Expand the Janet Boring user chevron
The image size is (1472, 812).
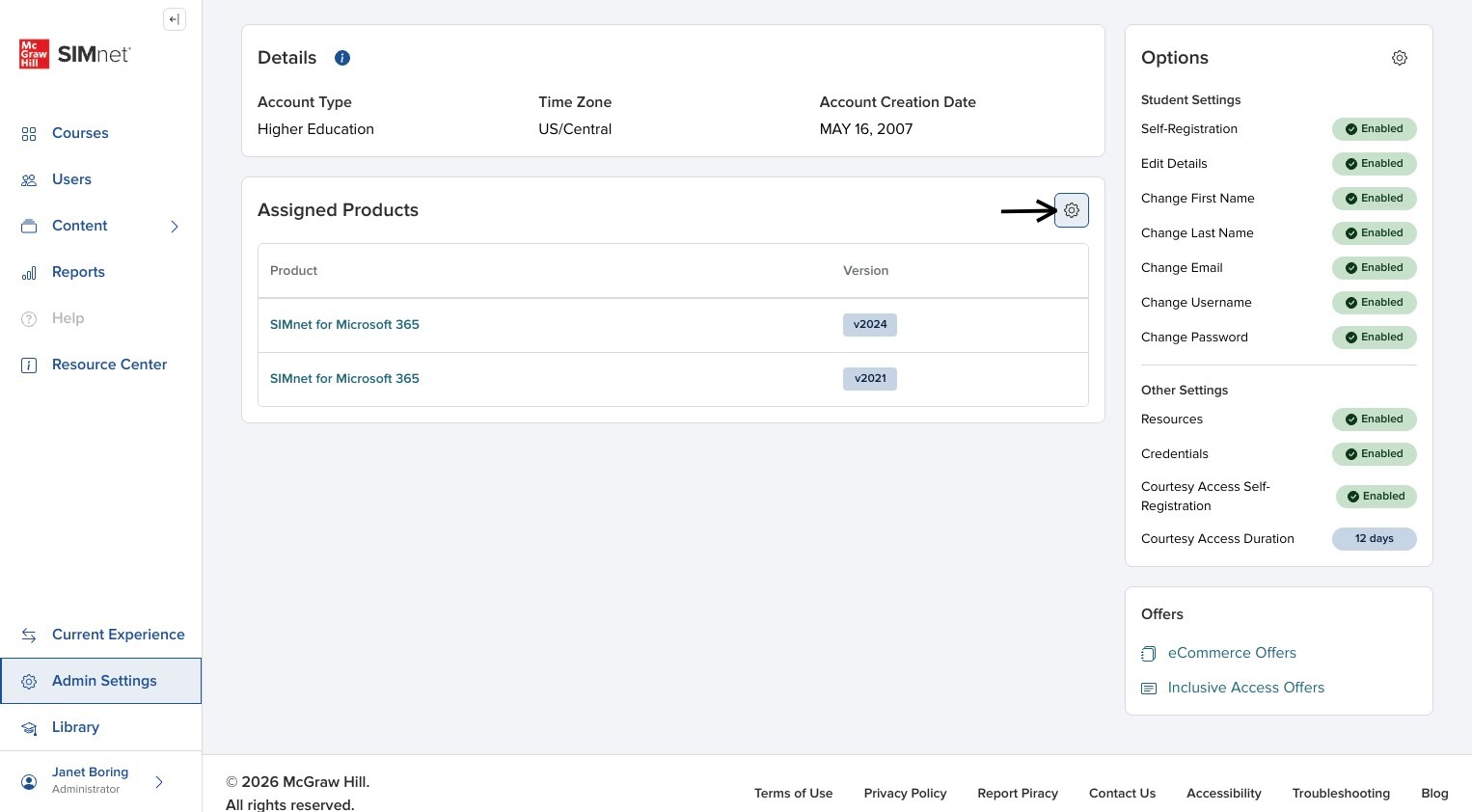point(159,782)
